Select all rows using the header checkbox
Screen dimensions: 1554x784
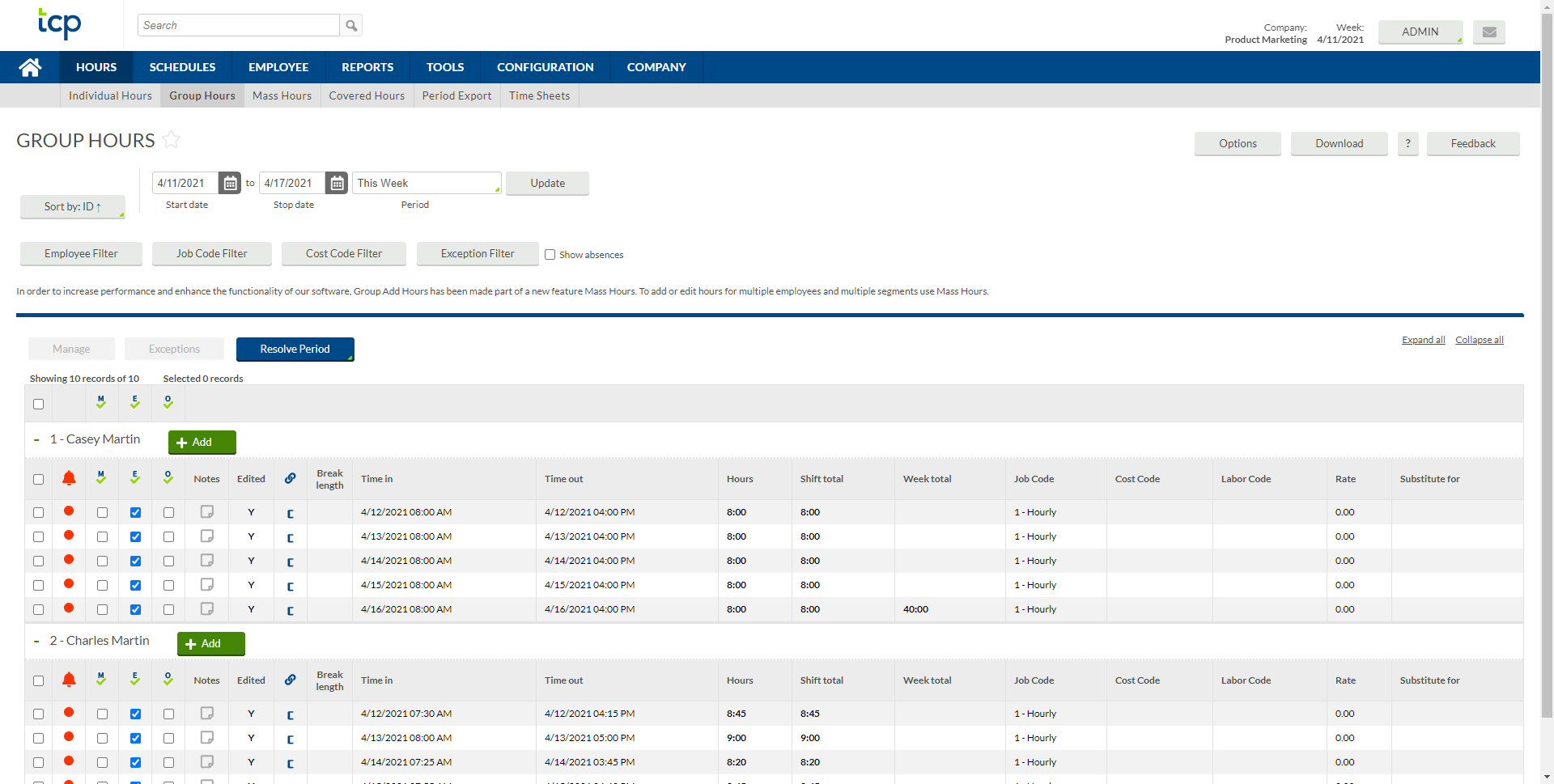coord(38,403)
